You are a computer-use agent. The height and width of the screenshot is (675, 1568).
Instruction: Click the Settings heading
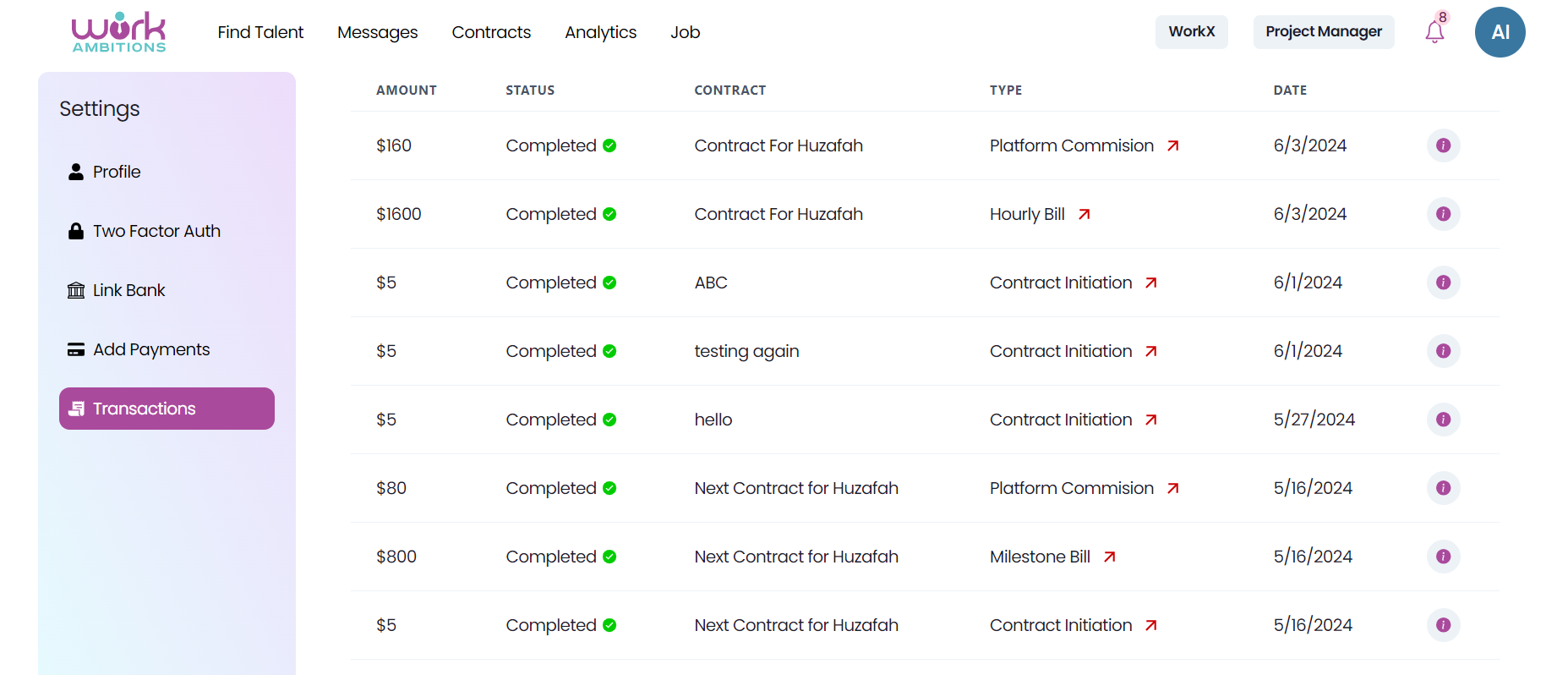coord(100,109)
